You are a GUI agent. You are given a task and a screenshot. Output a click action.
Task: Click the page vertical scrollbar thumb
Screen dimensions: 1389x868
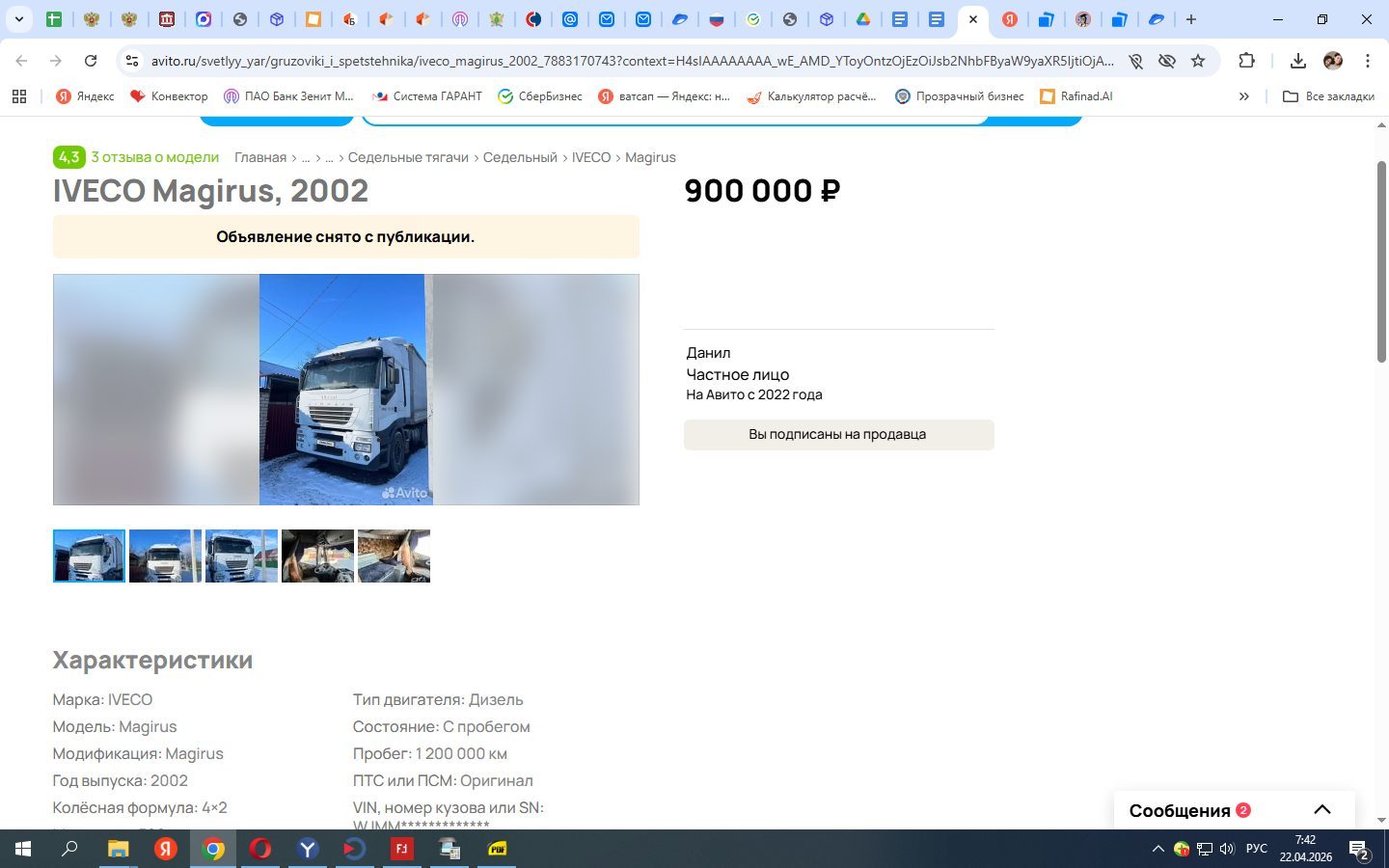click(1381, 261)
